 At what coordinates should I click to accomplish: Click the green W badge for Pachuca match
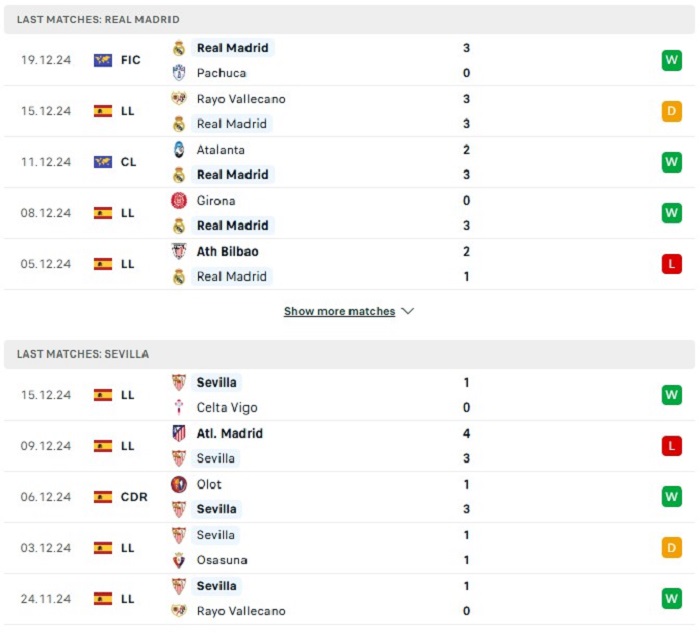click(671, 60)
